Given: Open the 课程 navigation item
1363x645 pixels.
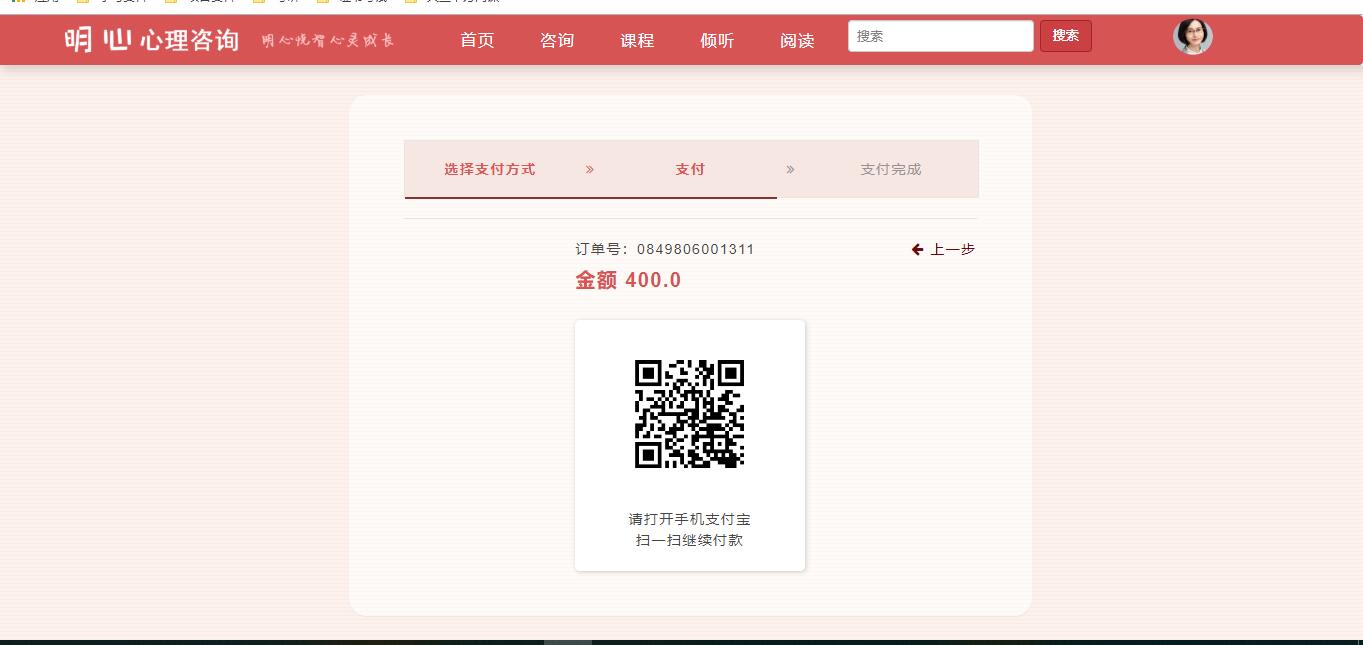Looking at the screenshot, I should [x=637, y=40].
